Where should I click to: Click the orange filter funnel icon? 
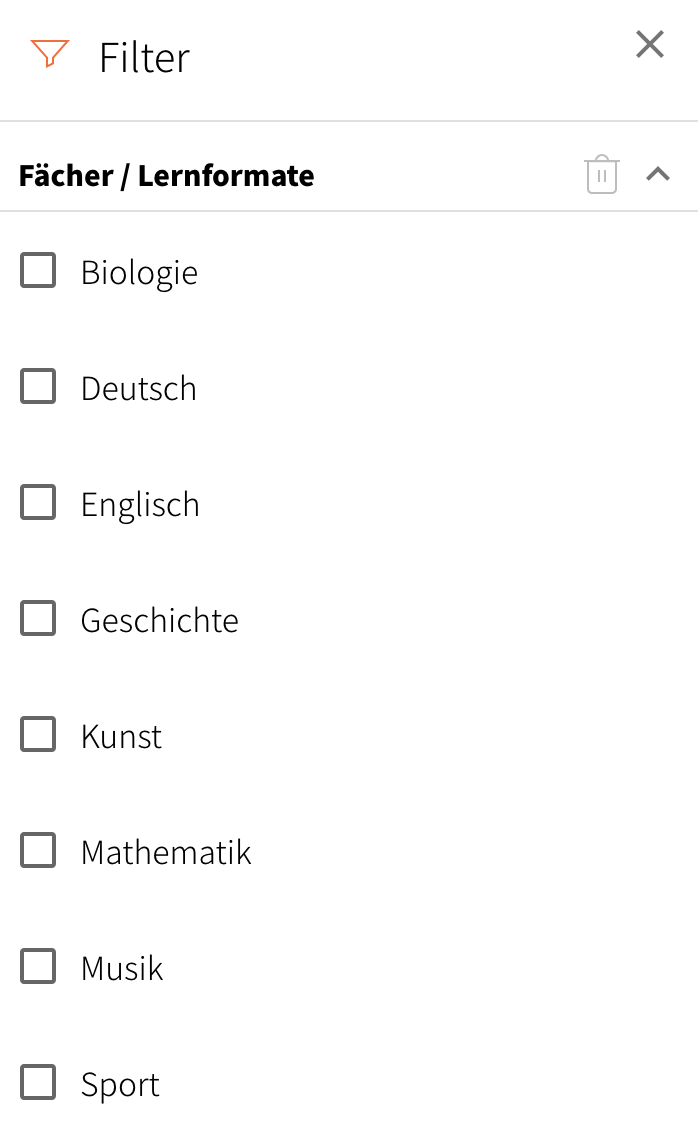[49, 54]
